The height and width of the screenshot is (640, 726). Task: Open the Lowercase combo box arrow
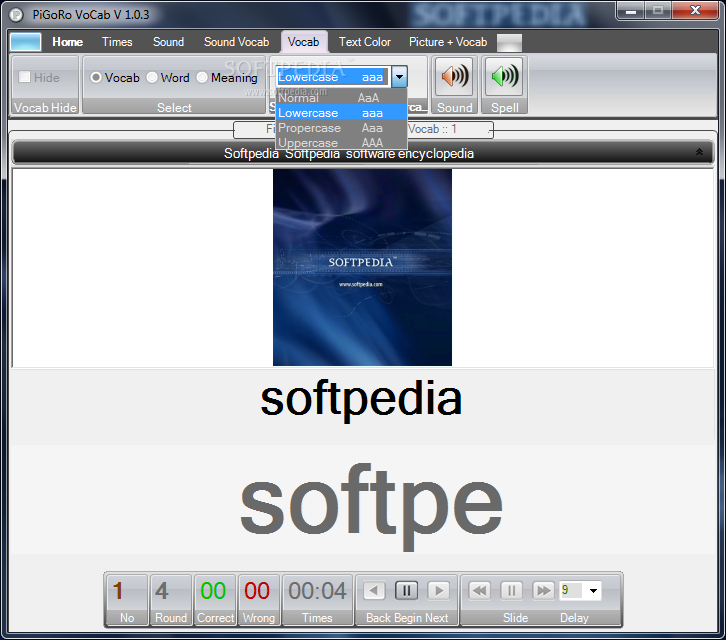[399, 77]
